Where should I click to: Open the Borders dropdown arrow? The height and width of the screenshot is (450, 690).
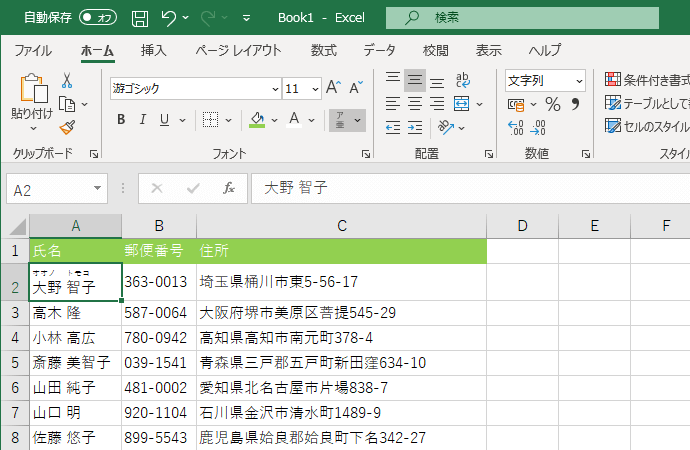pos(228,120)
